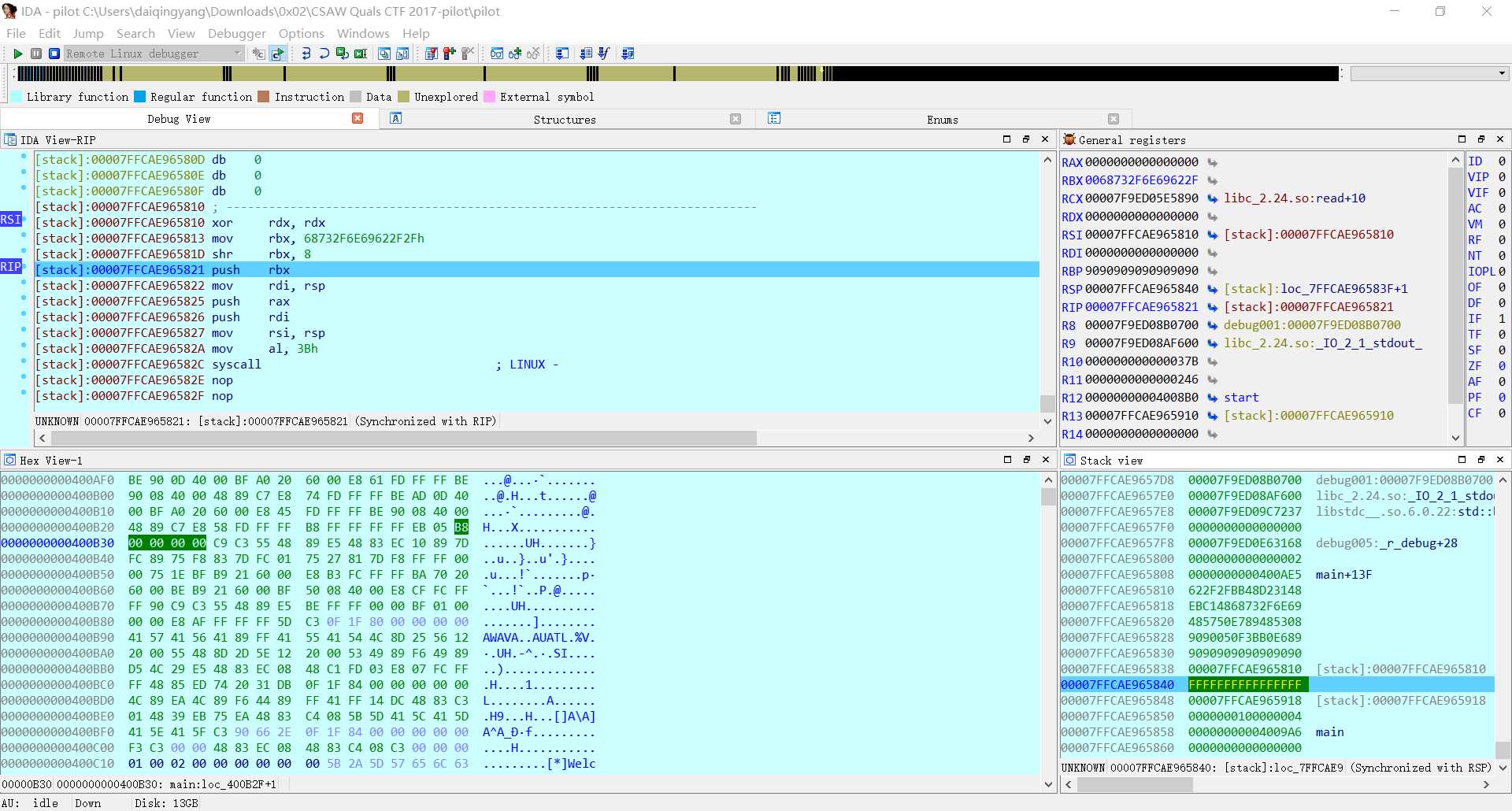Select the RBX register value 0068732F6E69622F
Image resolution: width=1512 pixels, height=811 pixels.
click(x=1142, y=180)
